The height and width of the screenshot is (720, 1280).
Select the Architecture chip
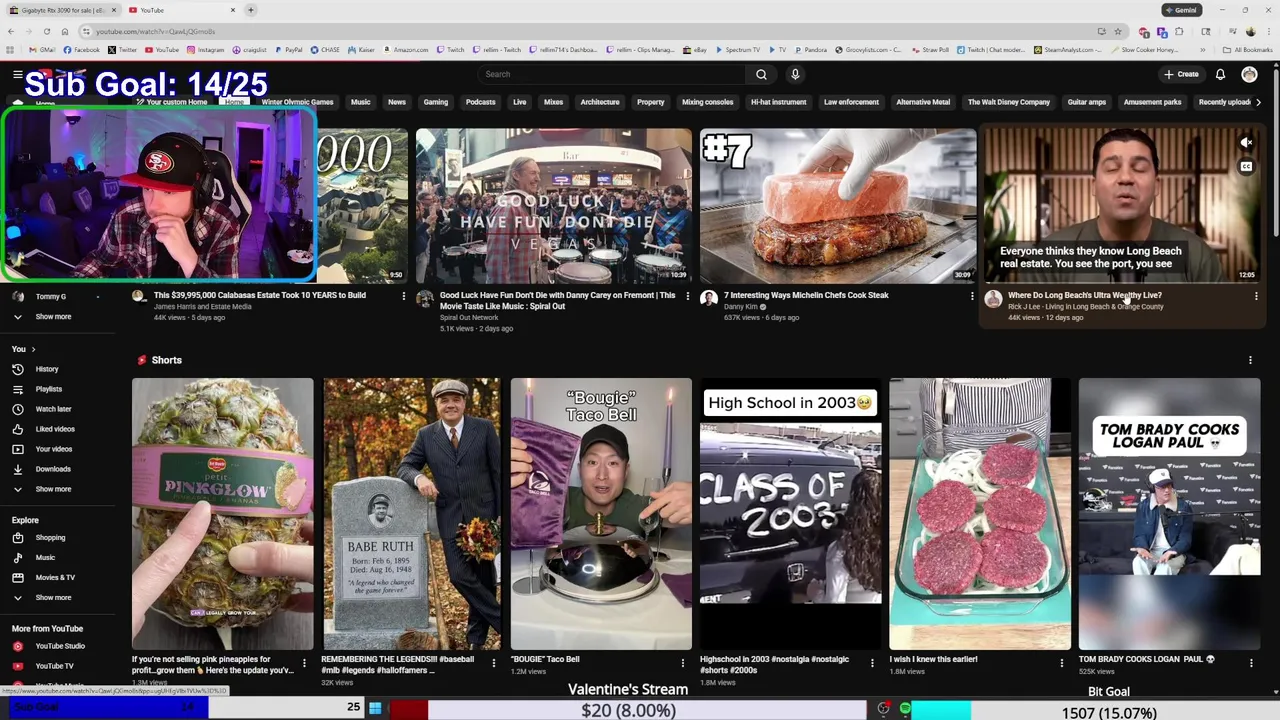[x=600, y=102]
